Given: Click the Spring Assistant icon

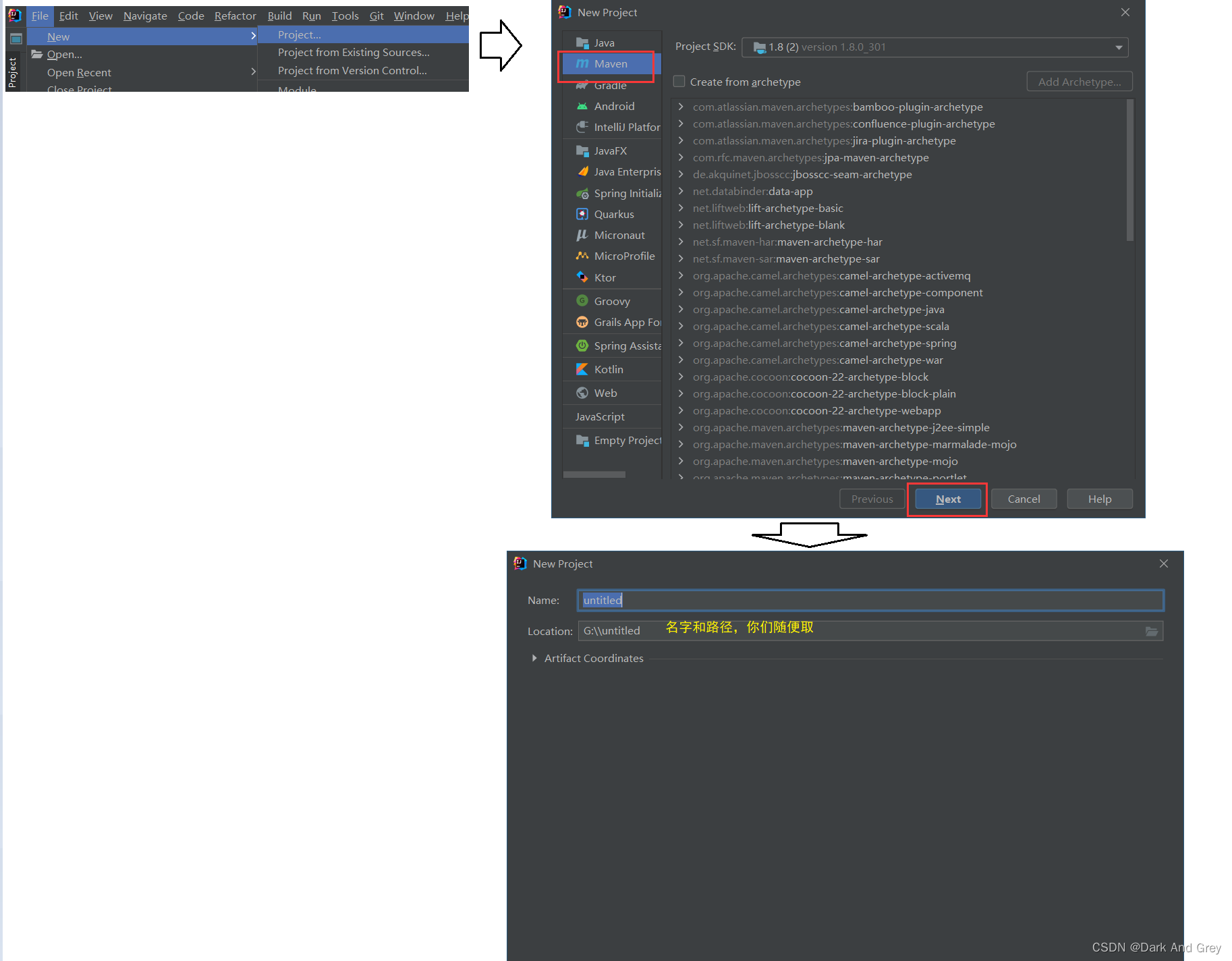Looking at the screenshot, I should [582, 346].
